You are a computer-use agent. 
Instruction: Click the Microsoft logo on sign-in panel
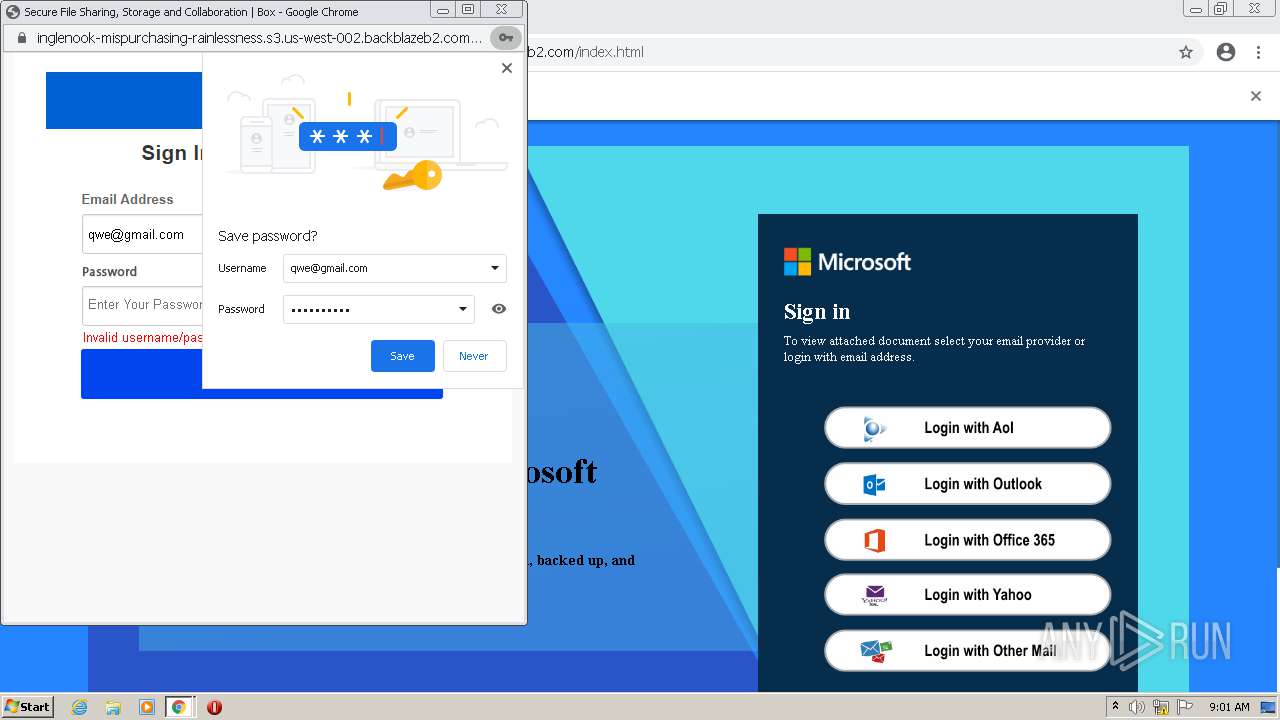tap(847, 262)
